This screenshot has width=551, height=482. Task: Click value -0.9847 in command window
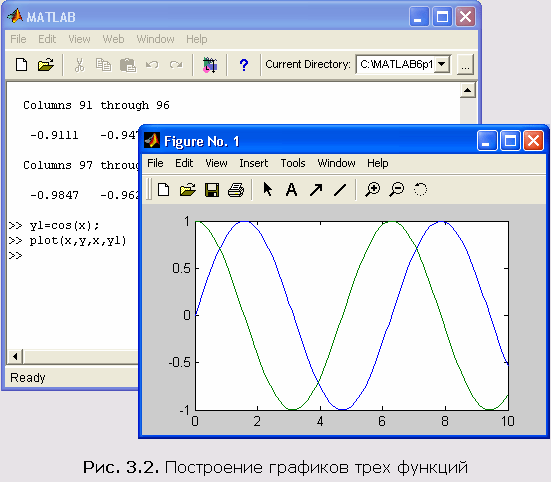[54, 195]
